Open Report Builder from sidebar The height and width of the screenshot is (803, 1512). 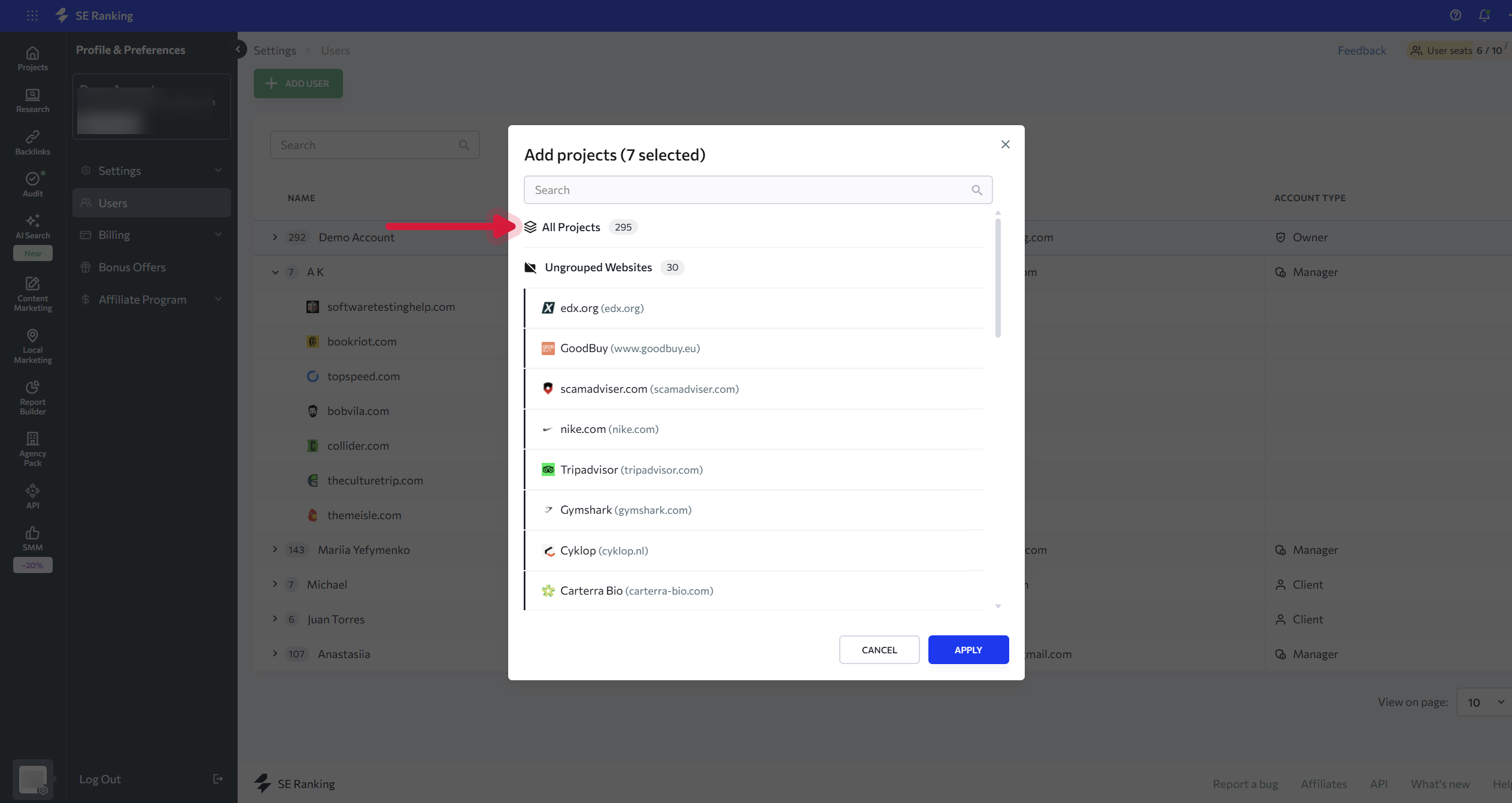click(x=32, y=398)
